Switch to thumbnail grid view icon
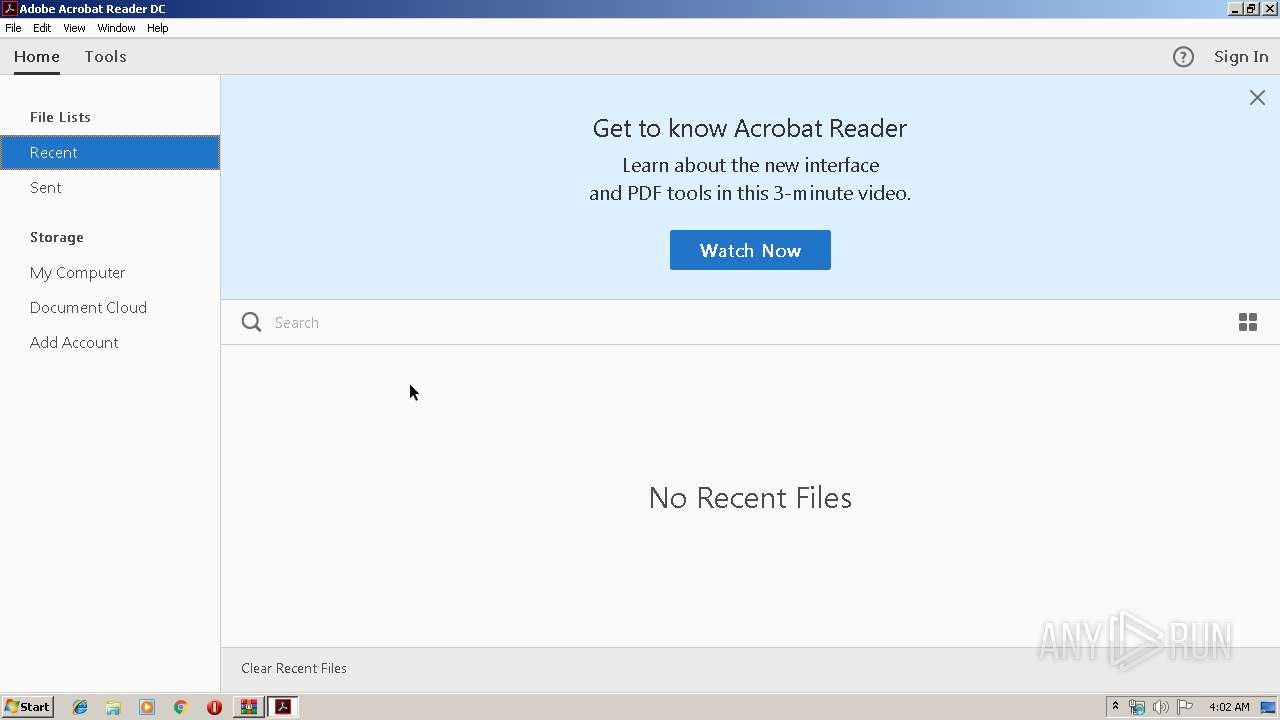 [x=1248, y=322]
